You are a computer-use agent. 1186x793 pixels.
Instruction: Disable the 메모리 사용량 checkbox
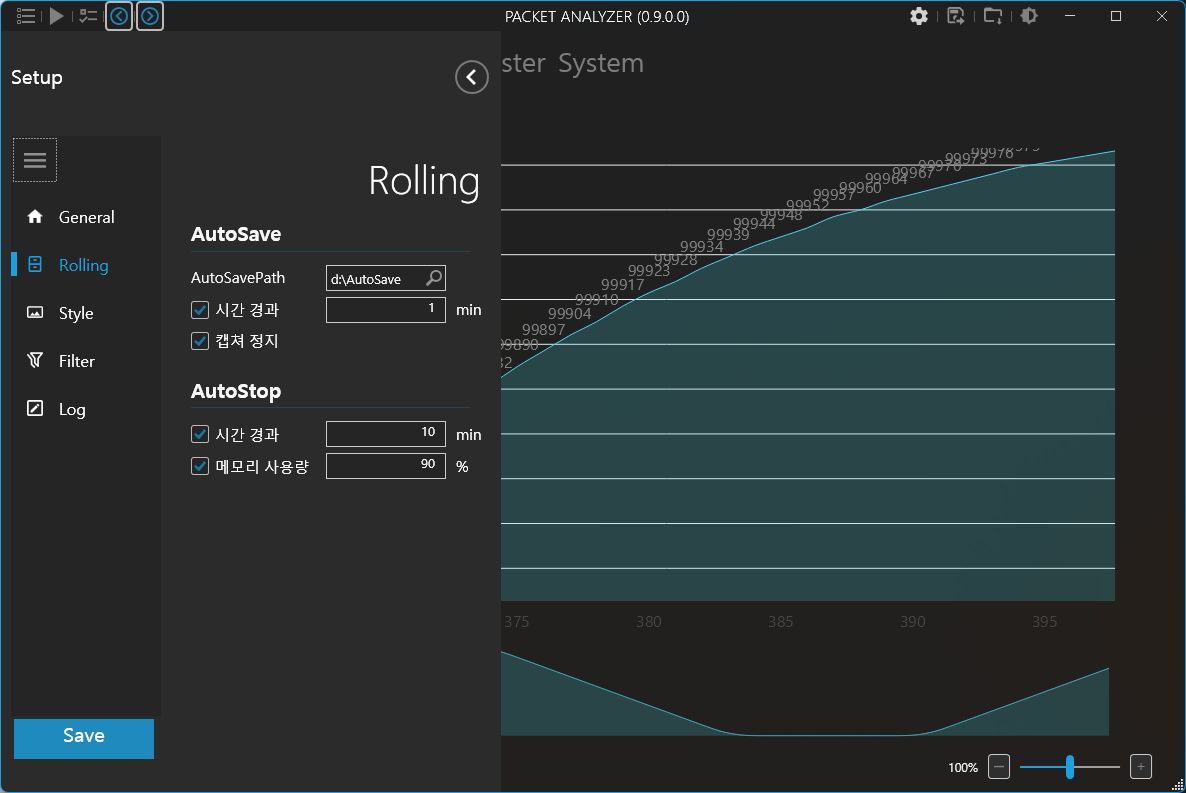point(200,466)
